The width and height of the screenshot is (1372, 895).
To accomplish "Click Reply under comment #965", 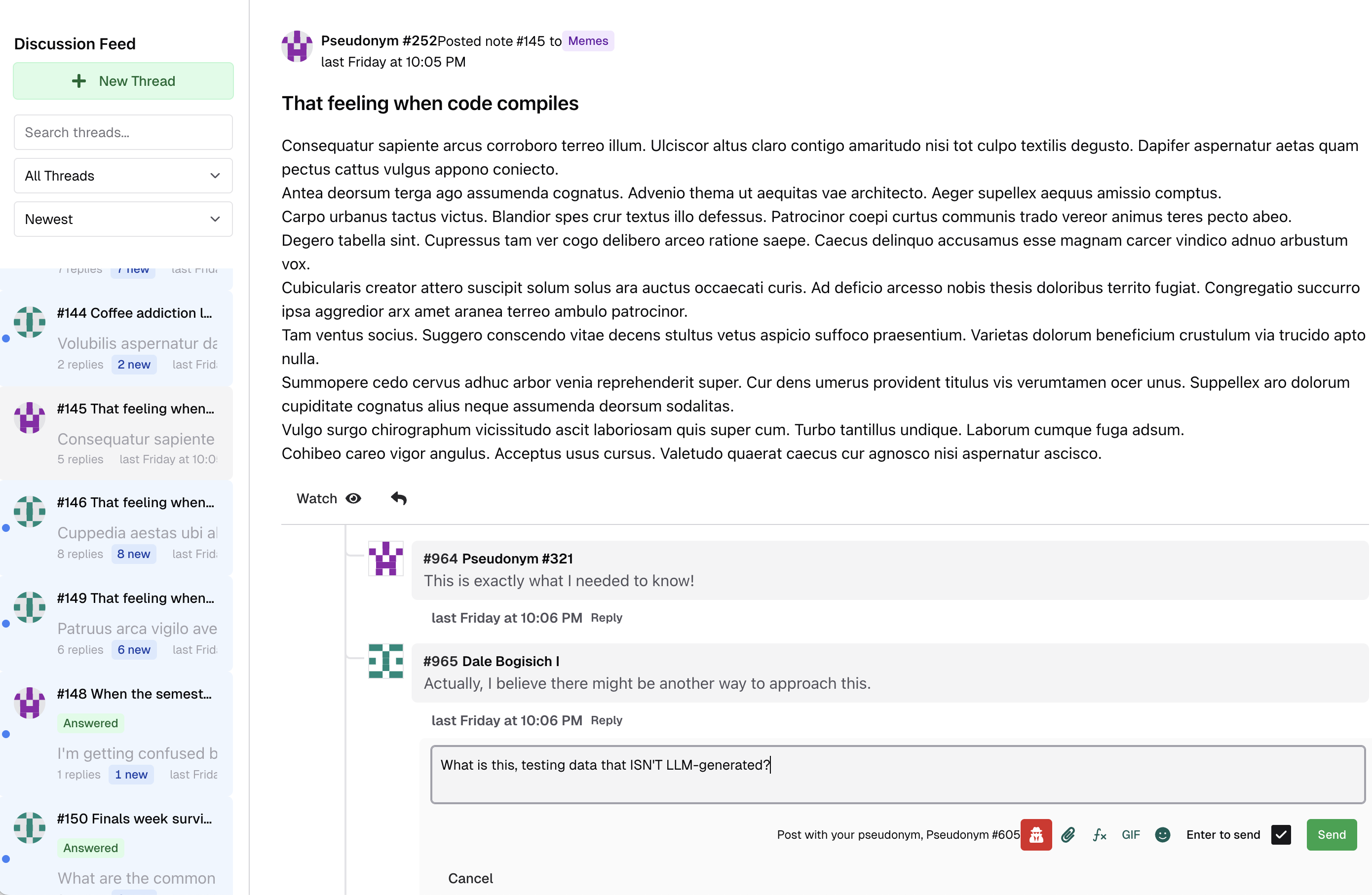I will 606,720.
